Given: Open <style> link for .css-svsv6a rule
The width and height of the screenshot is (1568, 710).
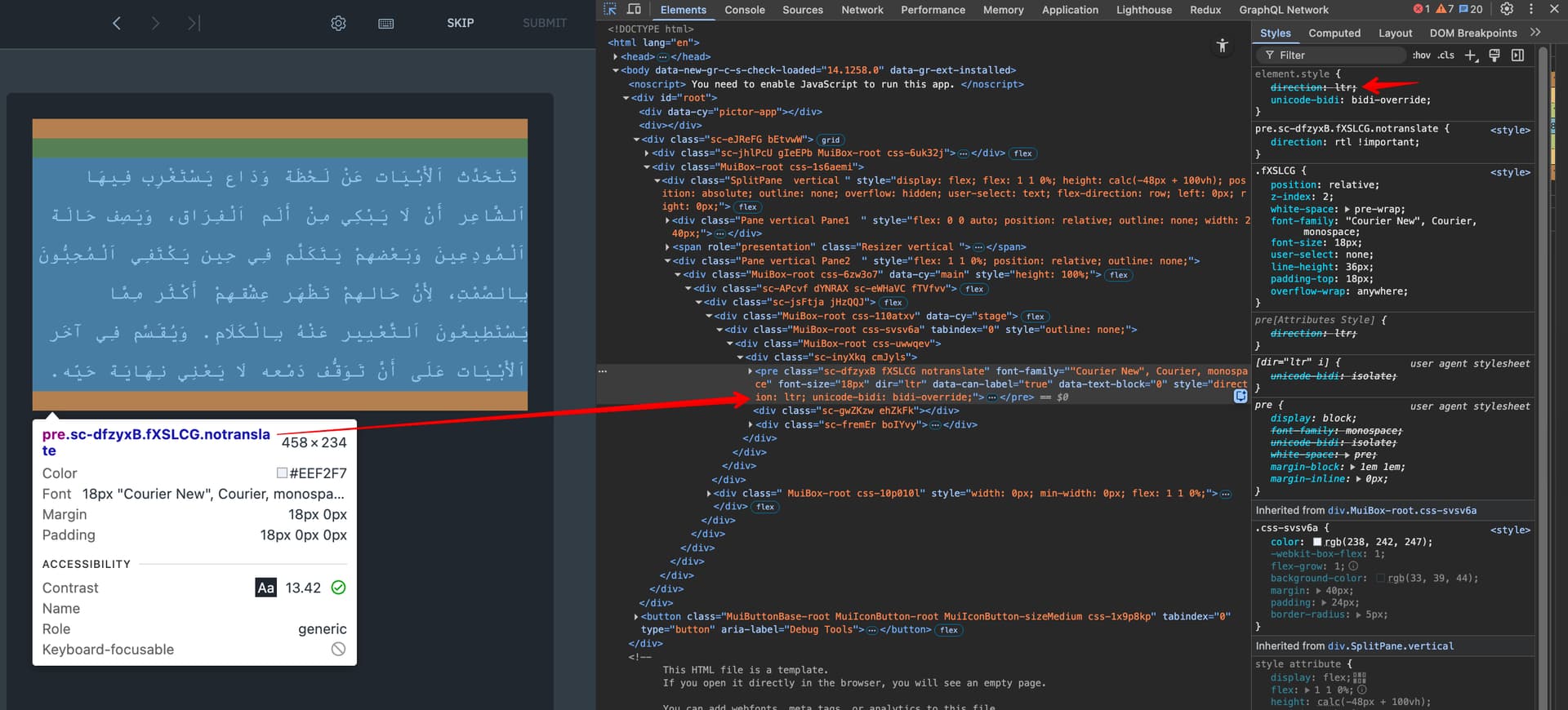Looking at the screenshot, I should tap(1510, 530).
